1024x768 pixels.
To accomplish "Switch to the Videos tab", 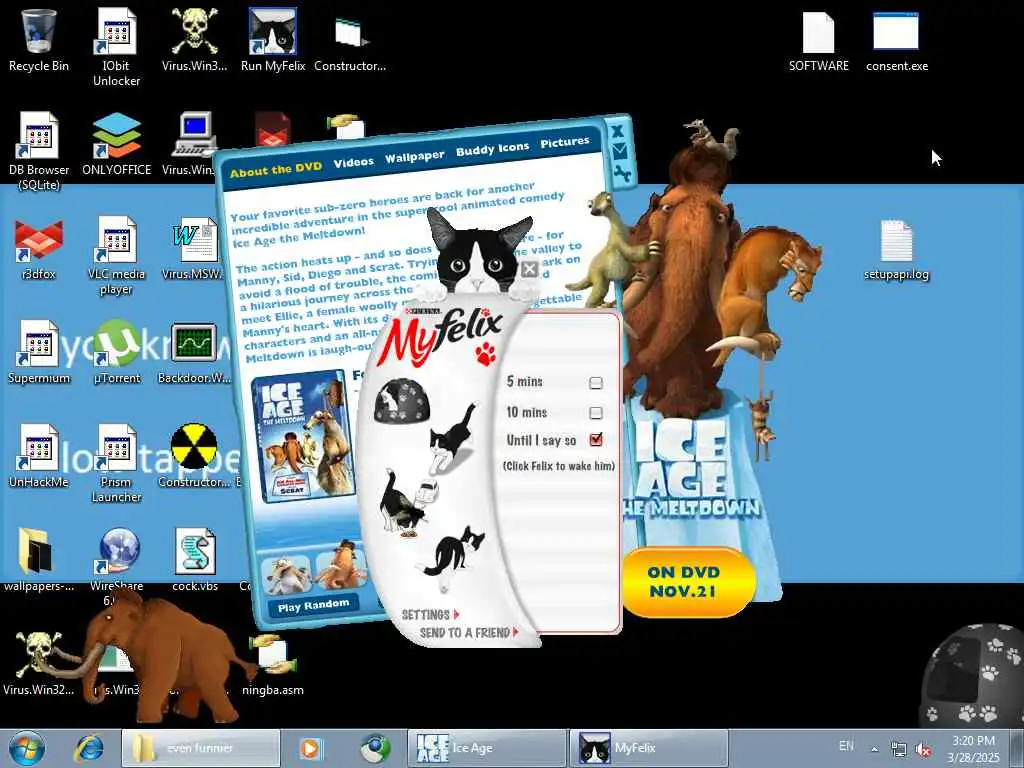I will pos(353,162).
